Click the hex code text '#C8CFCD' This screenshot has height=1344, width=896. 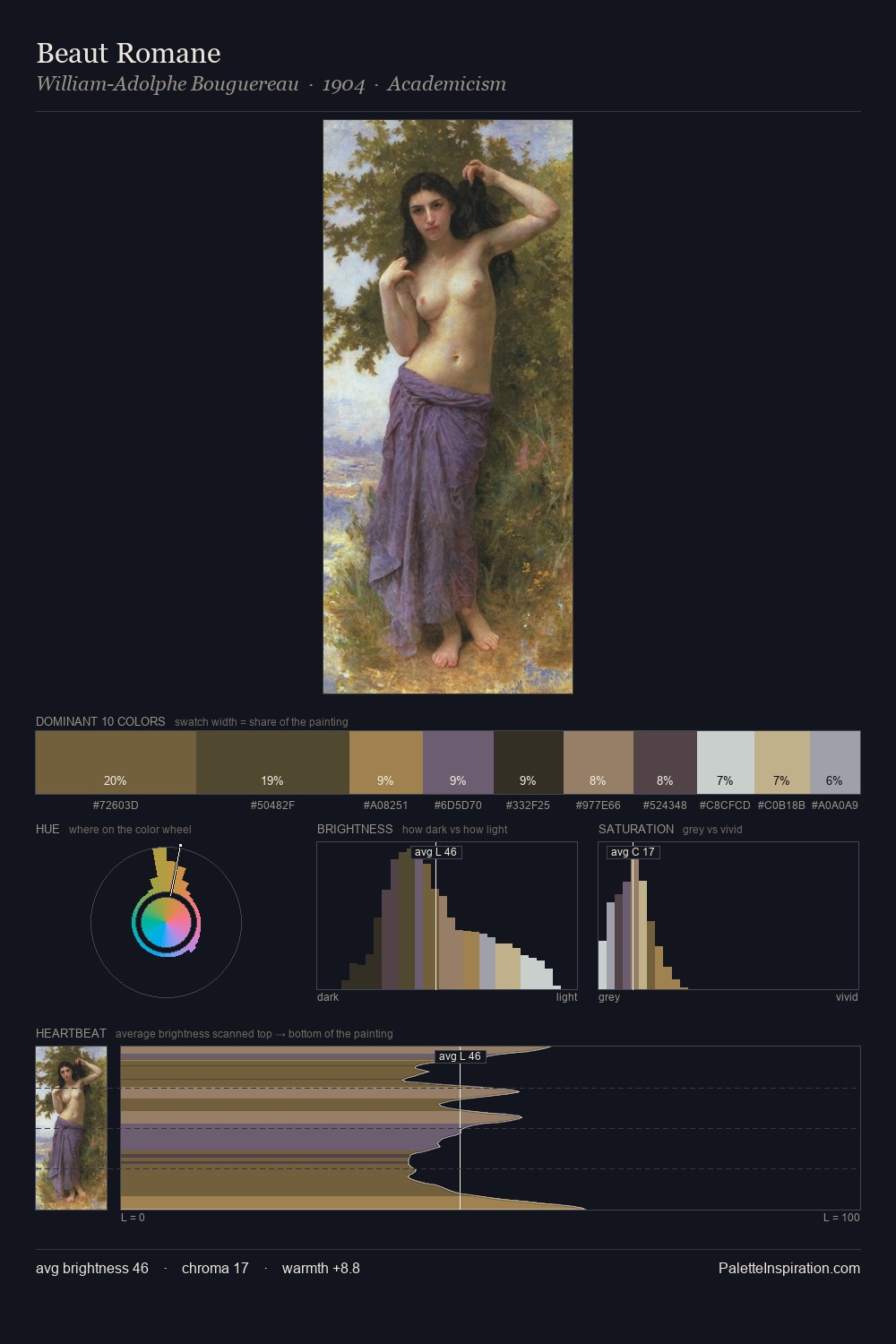pyautogui.click(x=725, y=806)
